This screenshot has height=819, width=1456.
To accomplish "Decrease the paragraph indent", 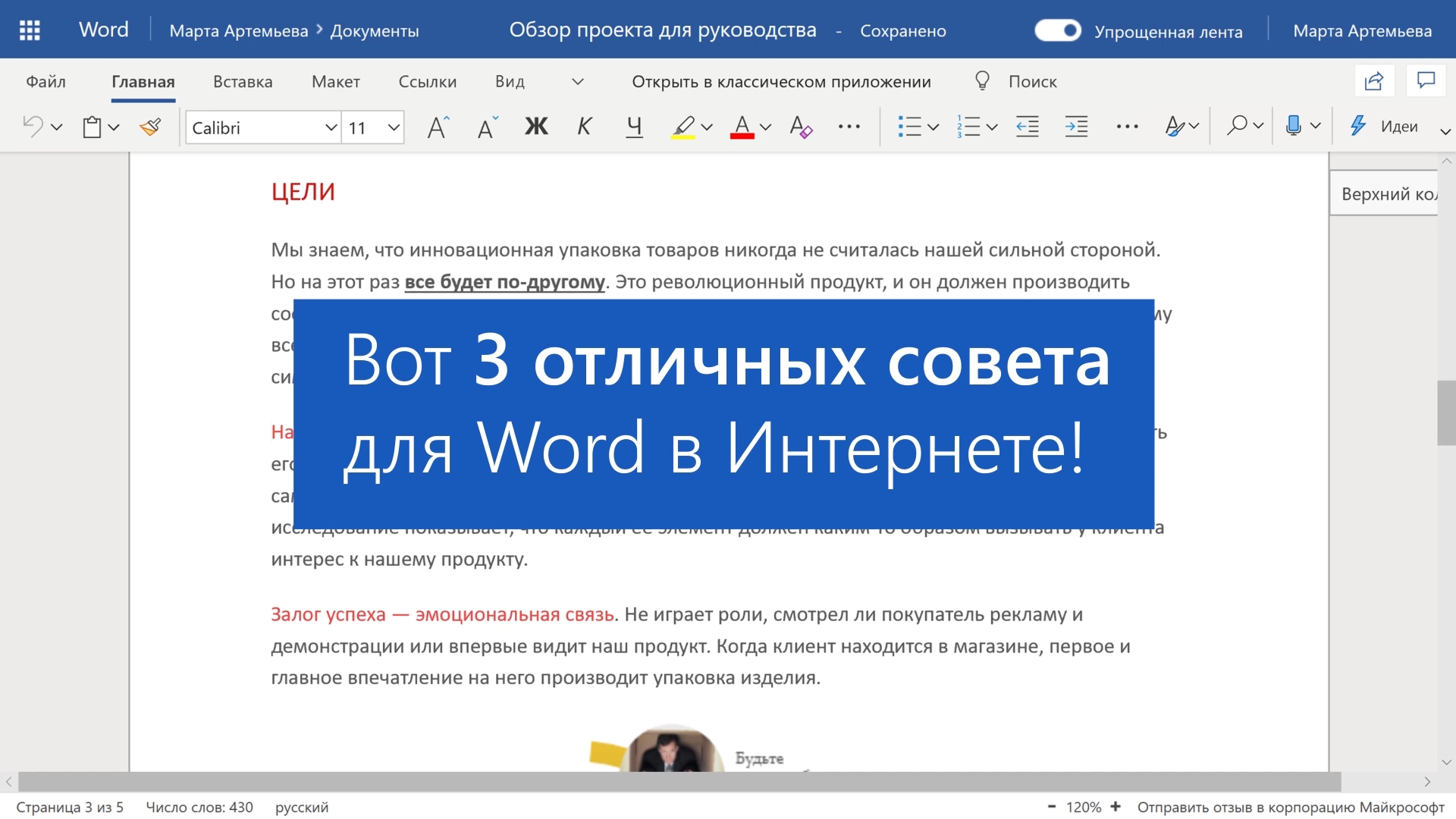I will (x=1028, y=127).
